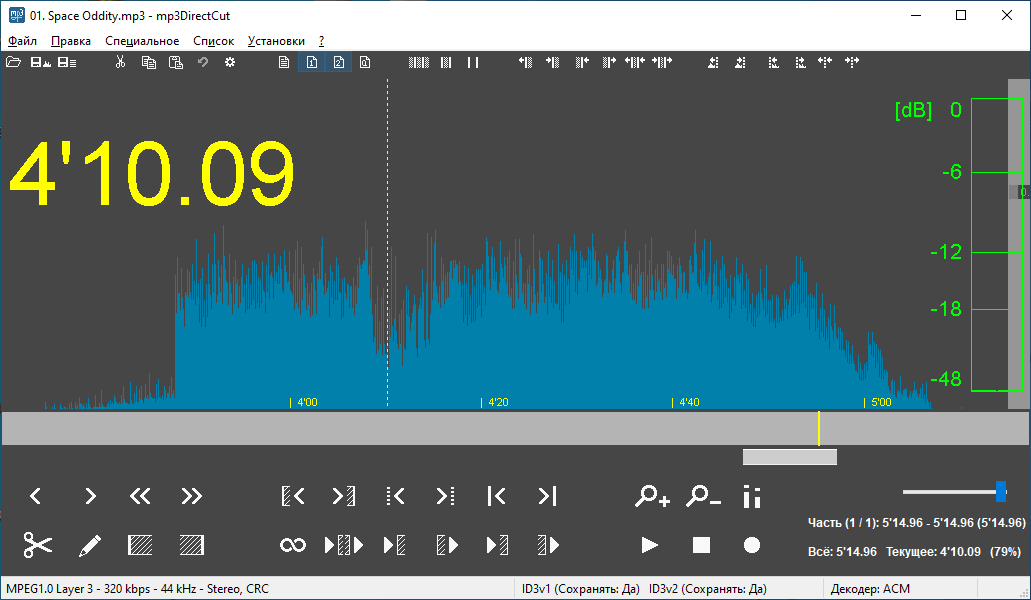Play up to selection end icon

497,545
